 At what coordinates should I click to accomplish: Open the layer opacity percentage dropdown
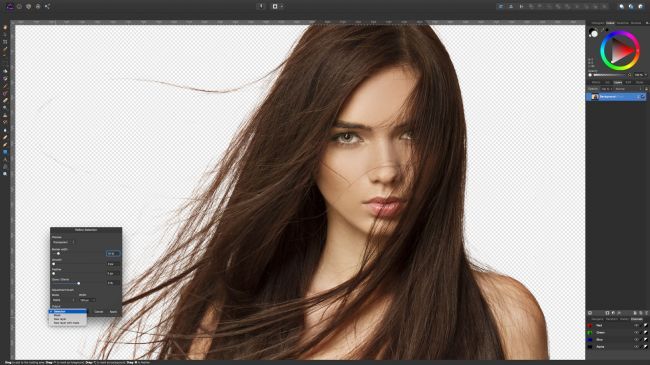(x=606, y=89)
